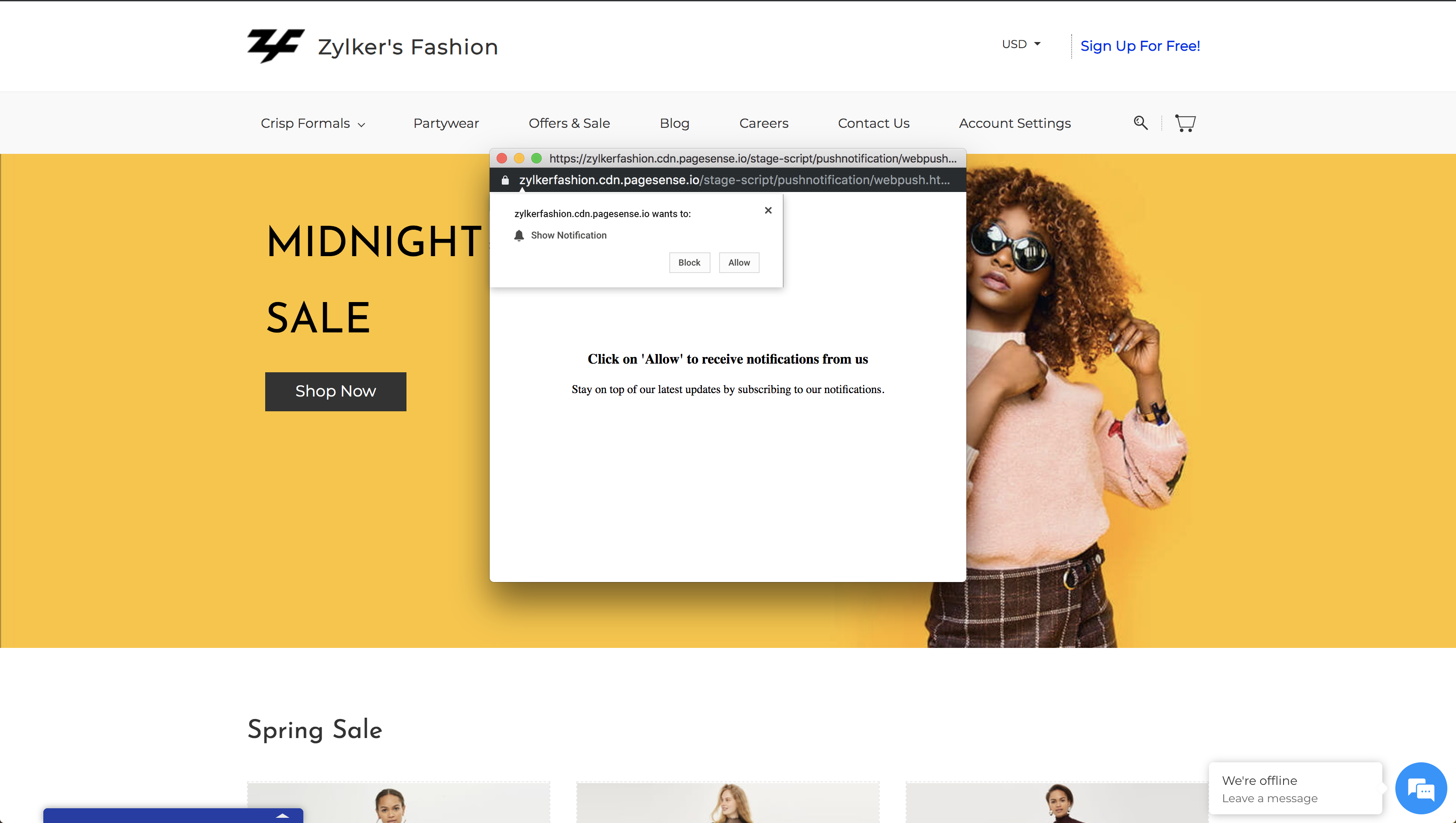The image size is (1456, 823).
Task: Follow the Sign Up For Free link
Action: (1140, 46)
